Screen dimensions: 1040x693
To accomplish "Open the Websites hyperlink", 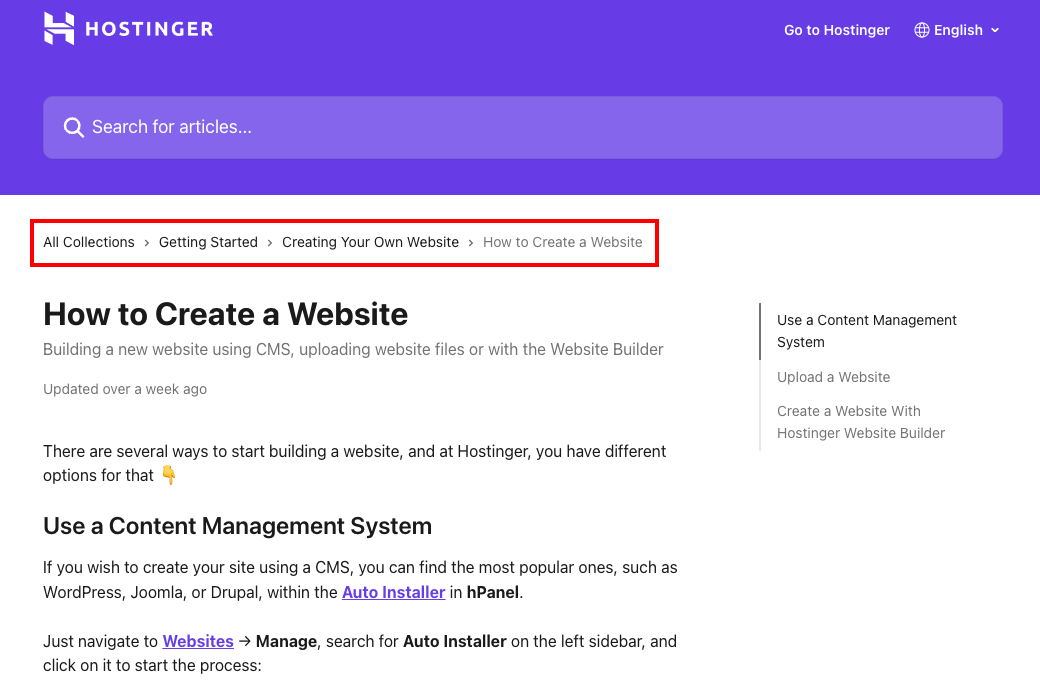I will pos(198,641).
